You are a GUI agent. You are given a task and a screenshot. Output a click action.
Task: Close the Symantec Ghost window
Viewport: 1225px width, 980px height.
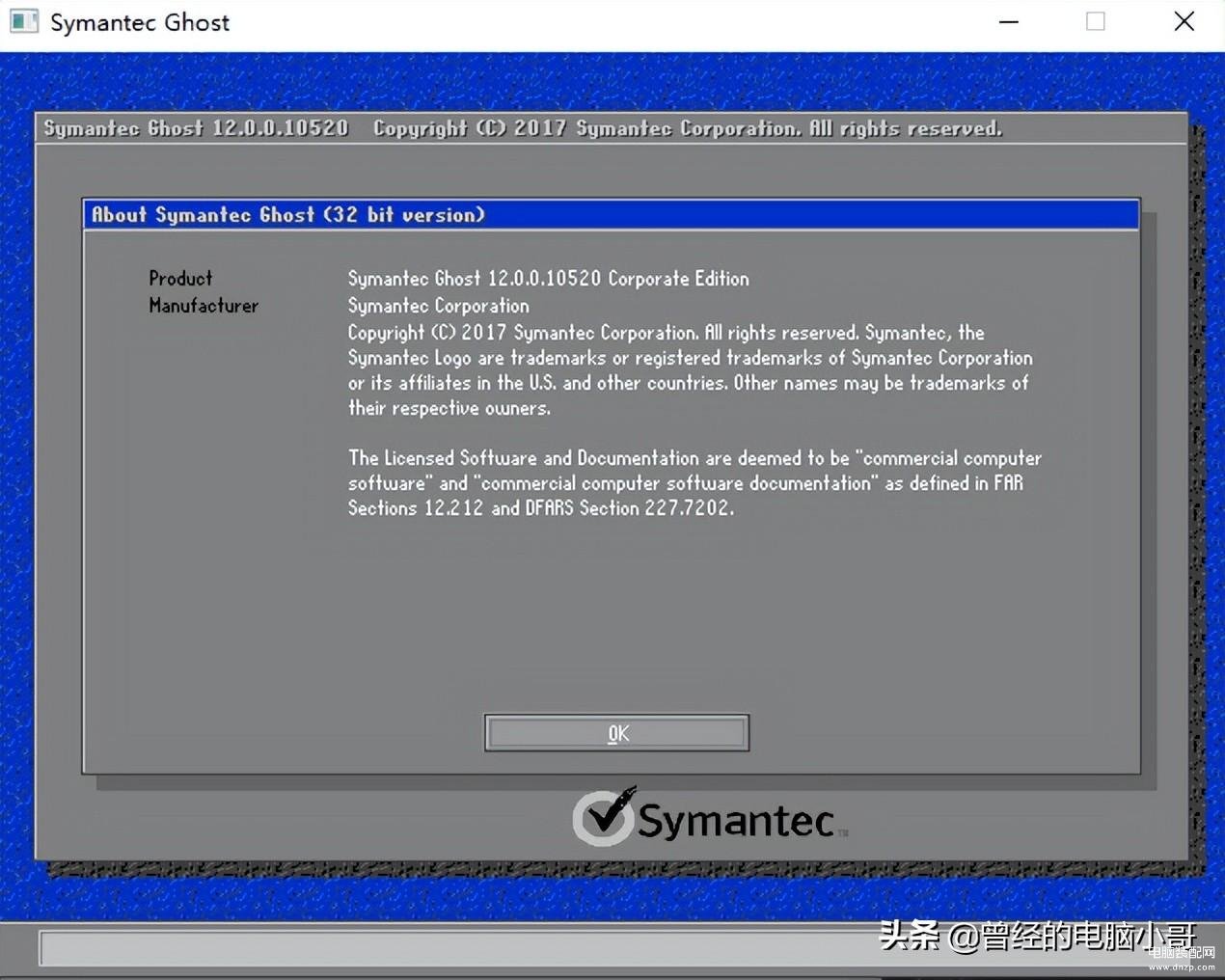pos(1184,21)
